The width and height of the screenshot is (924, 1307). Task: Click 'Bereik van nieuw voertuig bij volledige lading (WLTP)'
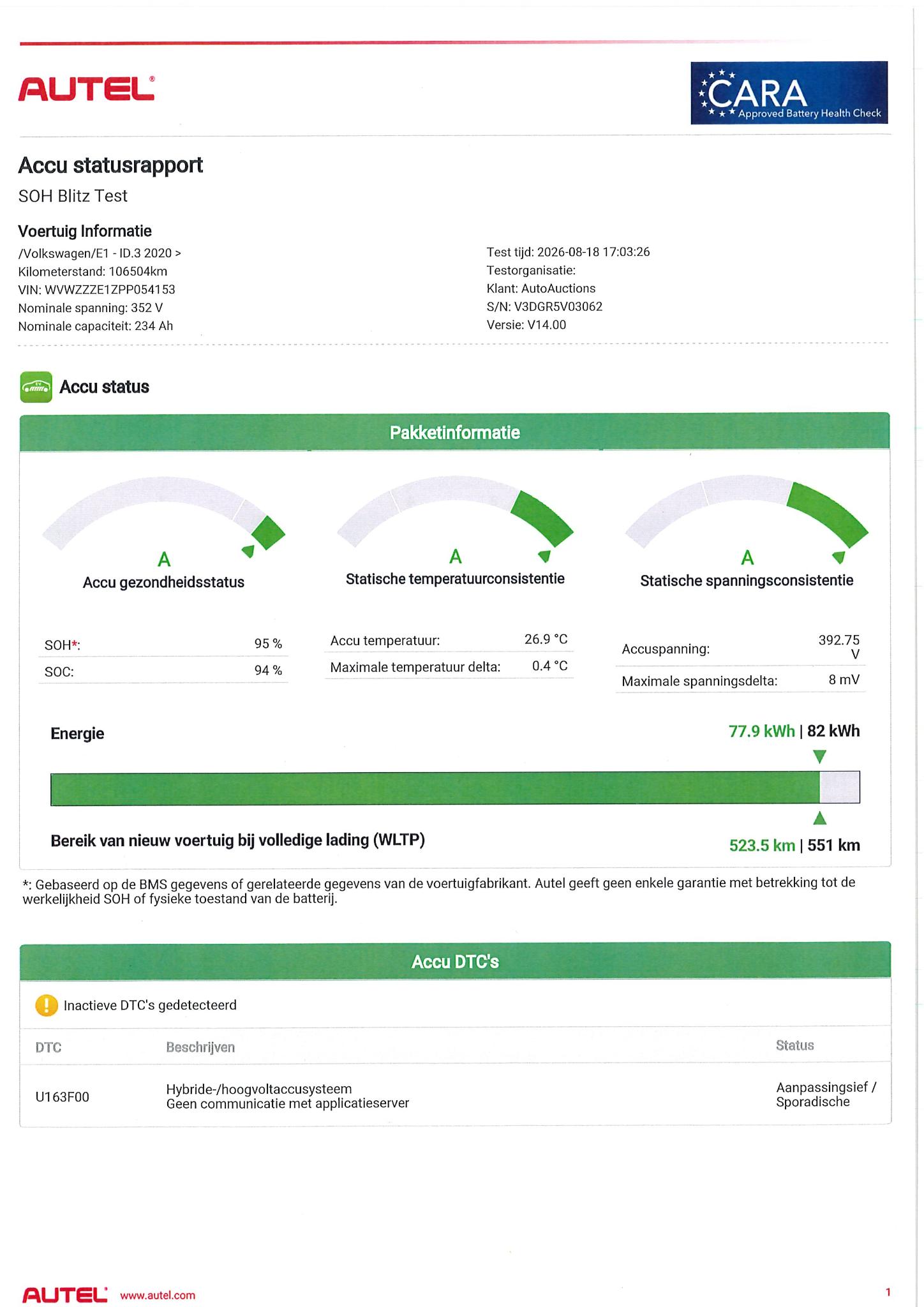[237, 840]
